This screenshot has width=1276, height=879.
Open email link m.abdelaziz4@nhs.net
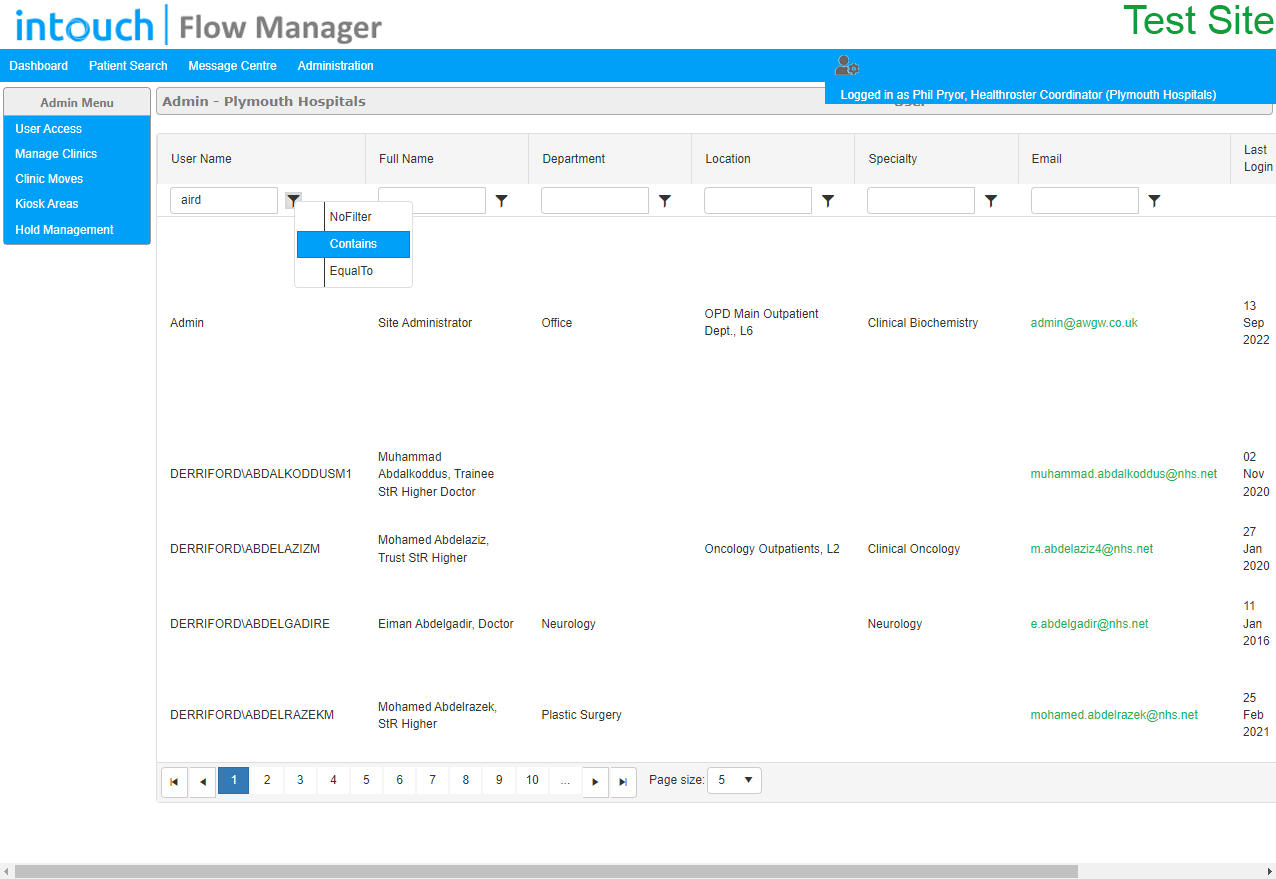1092,549
